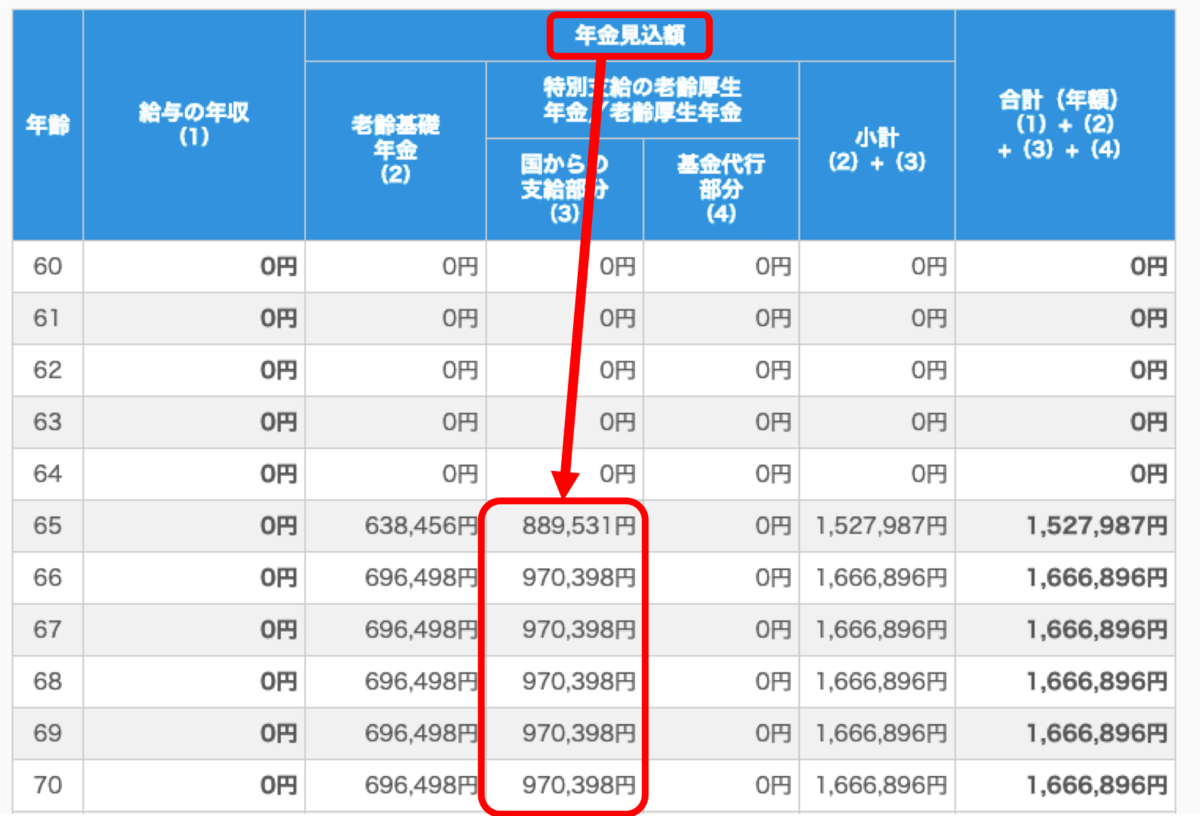
Task: Select the age 66 row label
Action: pos(48,579)
